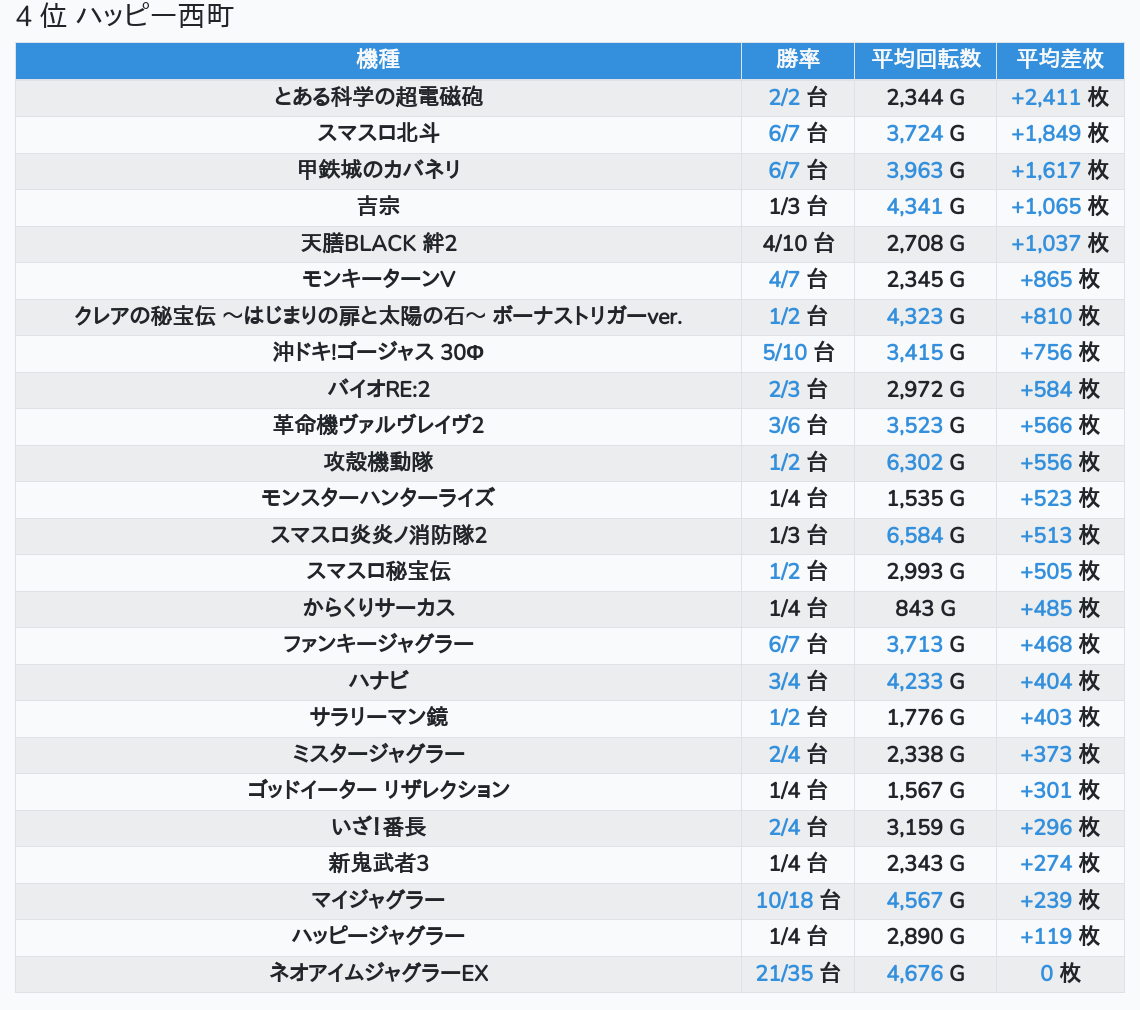Click the 平均回転数 column header
Screen dimensions: 1140x1010
point(925,60)
